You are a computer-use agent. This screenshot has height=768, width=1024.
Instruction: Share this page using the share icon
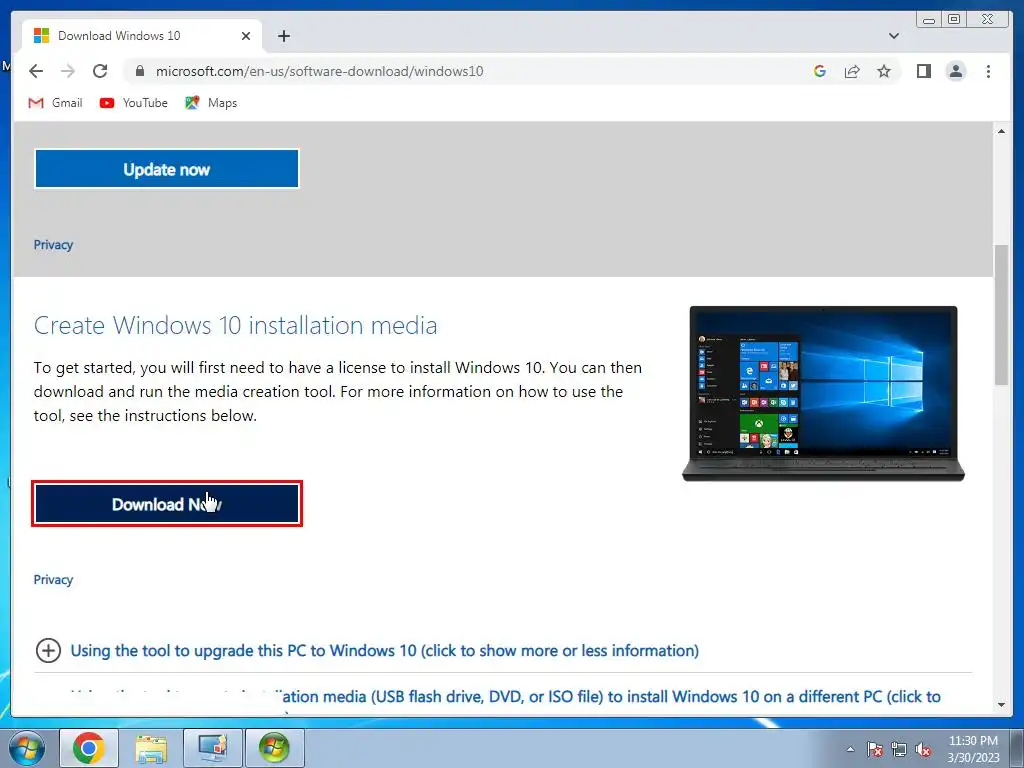coord(852,71)
